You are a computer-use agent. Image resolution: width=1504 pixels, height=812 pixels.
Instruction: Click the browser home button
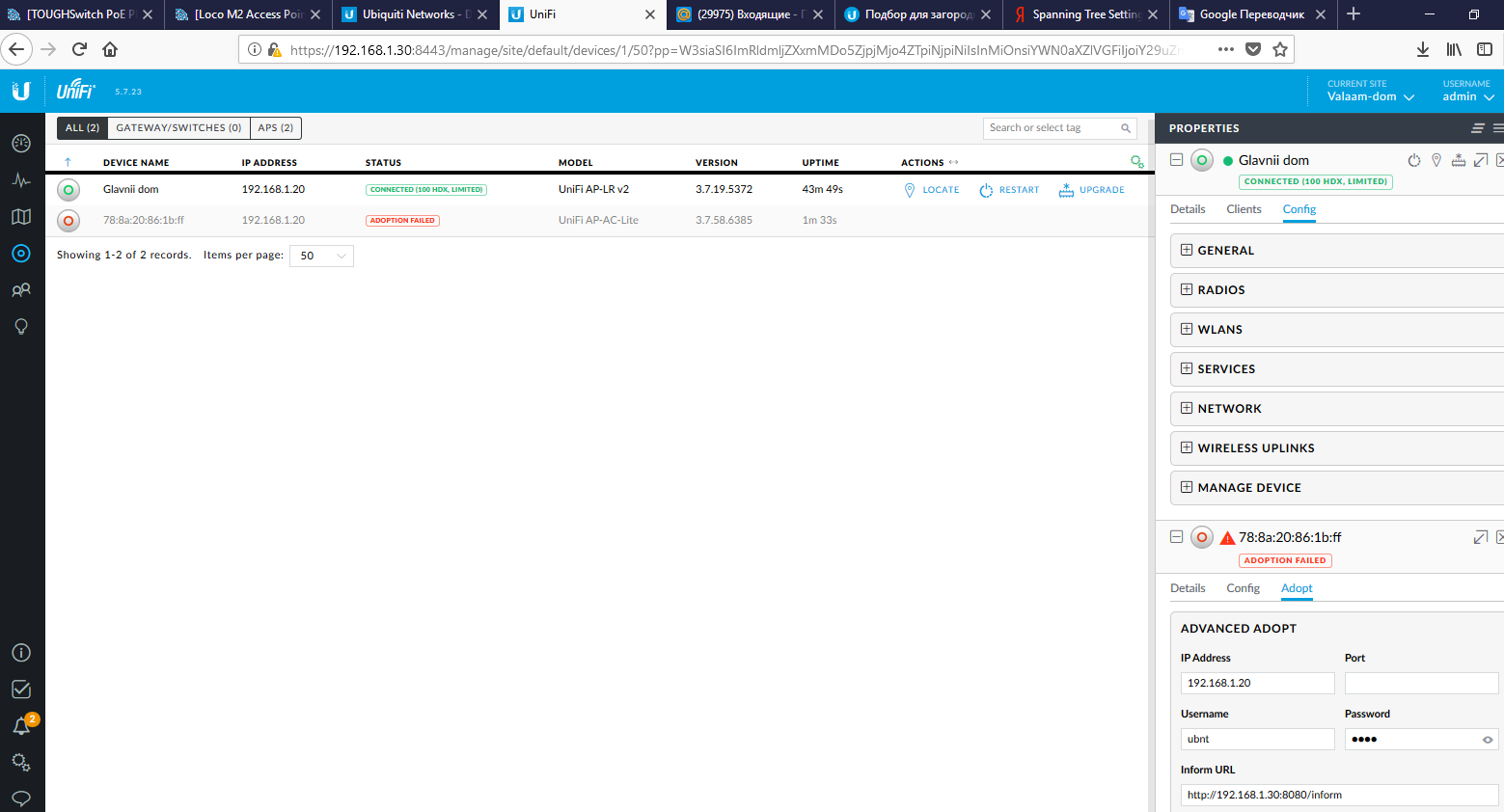pos(110,49)
